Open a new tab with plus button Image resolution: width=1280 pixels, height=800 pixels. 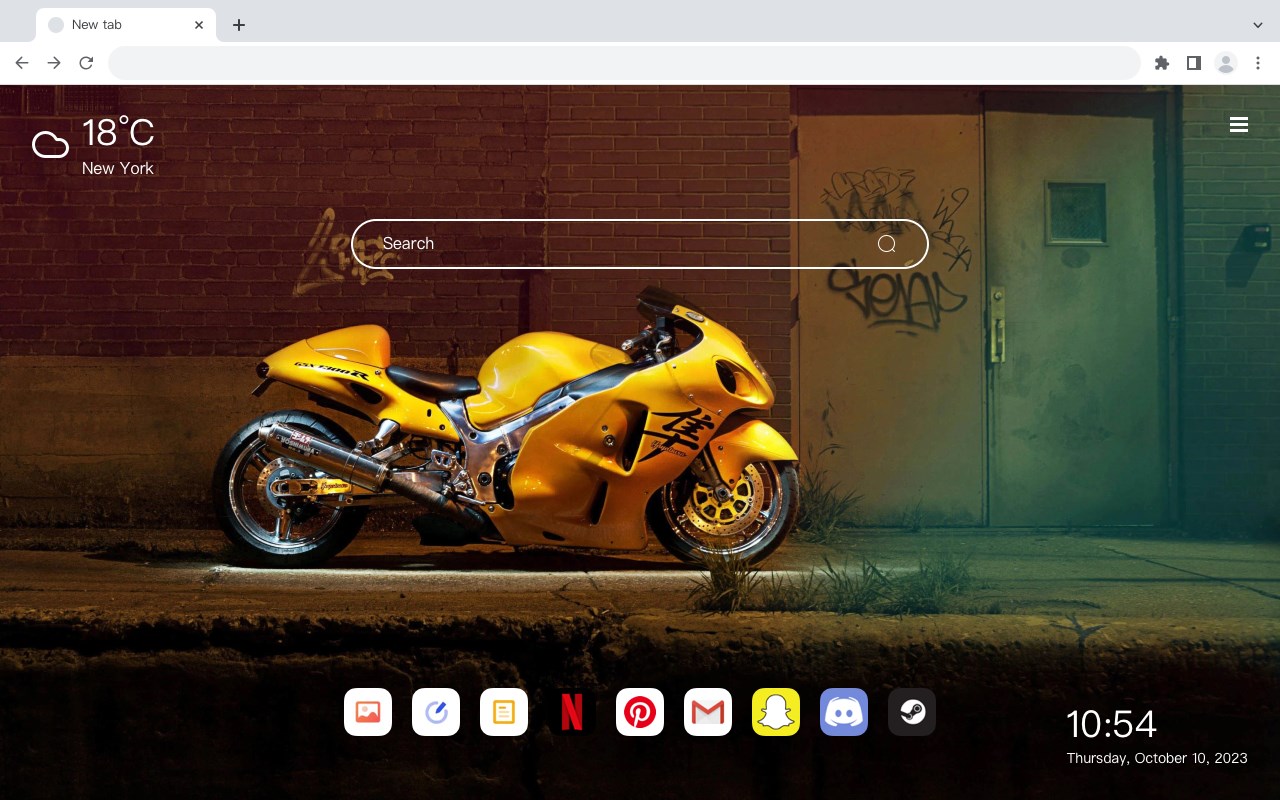pos(238,25)
